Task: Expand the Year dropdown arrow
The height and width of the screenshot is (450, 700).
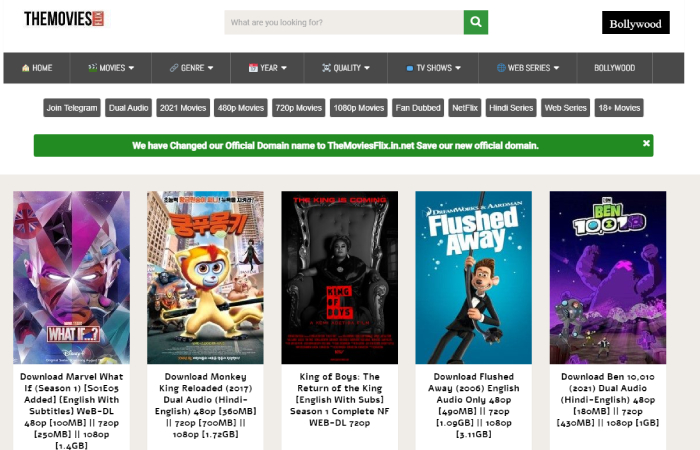Action: pyautogui.click(x=284, y=68)
